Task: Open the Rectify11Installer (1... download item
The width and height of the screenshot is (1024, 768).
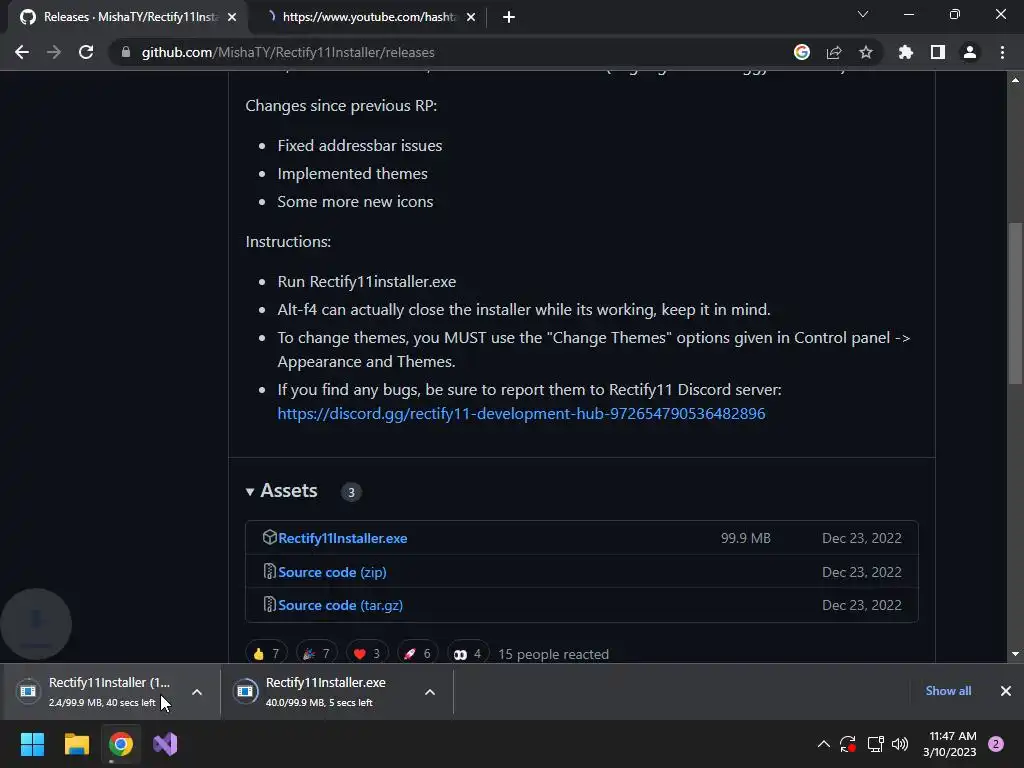Action: (x=95, y=692)
